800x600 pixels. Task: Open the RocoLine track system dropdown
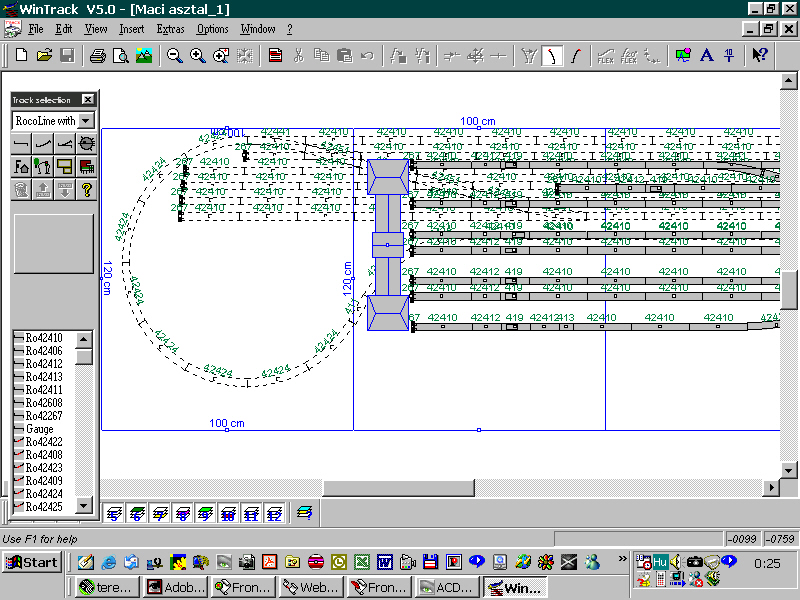(x=87, y=121)
